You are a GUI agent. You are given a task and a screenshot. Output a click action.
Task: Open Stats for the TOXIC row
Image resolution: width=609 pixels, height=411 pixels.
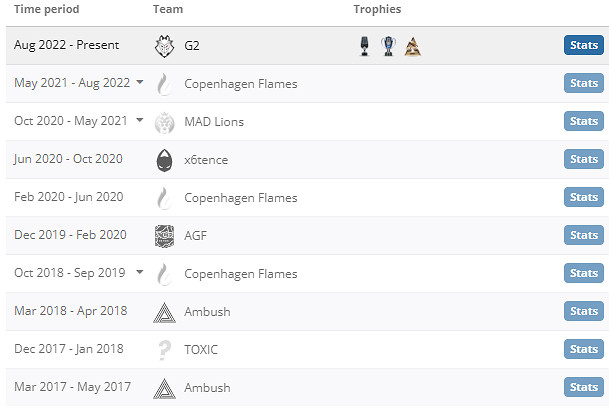coord(583,350)
